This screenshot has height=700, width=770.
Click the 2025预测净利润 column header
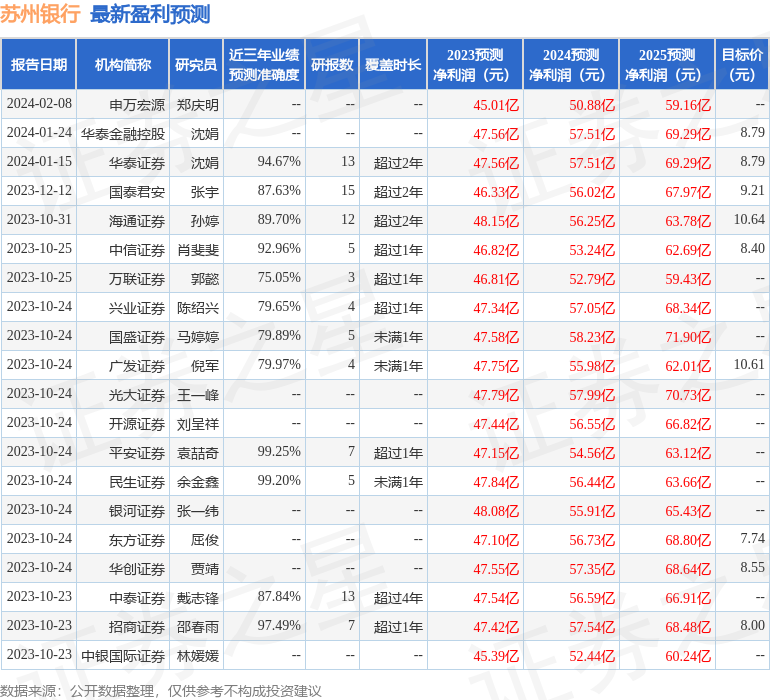pyautogui.click(x=667, y=64)
